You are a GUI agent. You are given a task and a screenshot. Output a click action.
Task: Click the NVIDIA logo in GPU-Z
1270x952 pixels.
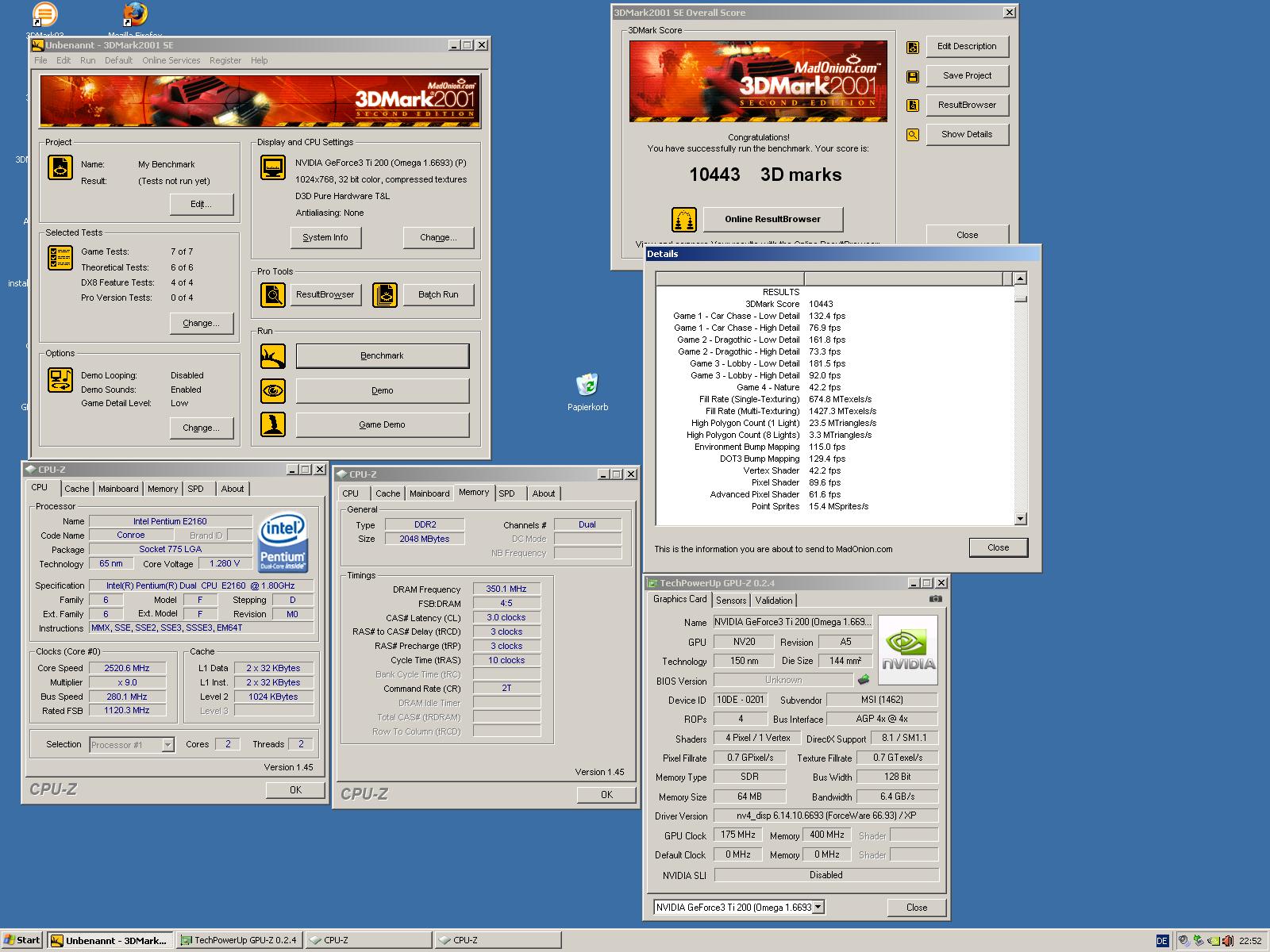pos(908,650)
